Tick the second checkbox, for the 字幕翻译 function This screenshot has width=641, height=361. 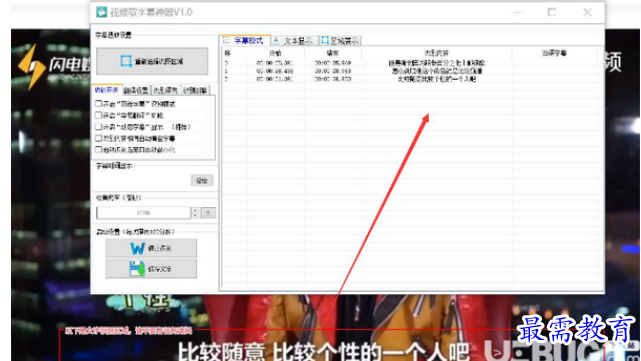coord(98,115)
